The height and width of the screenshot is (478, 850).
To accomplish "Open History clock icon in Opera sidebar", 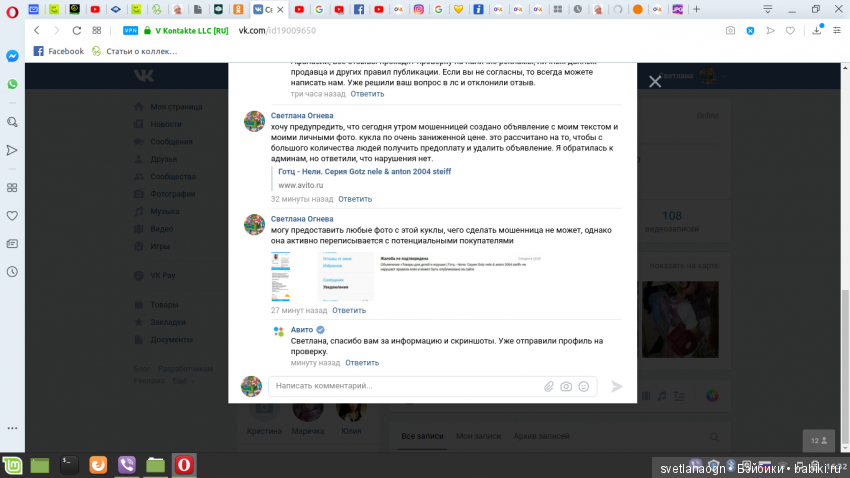I will 12,271.
